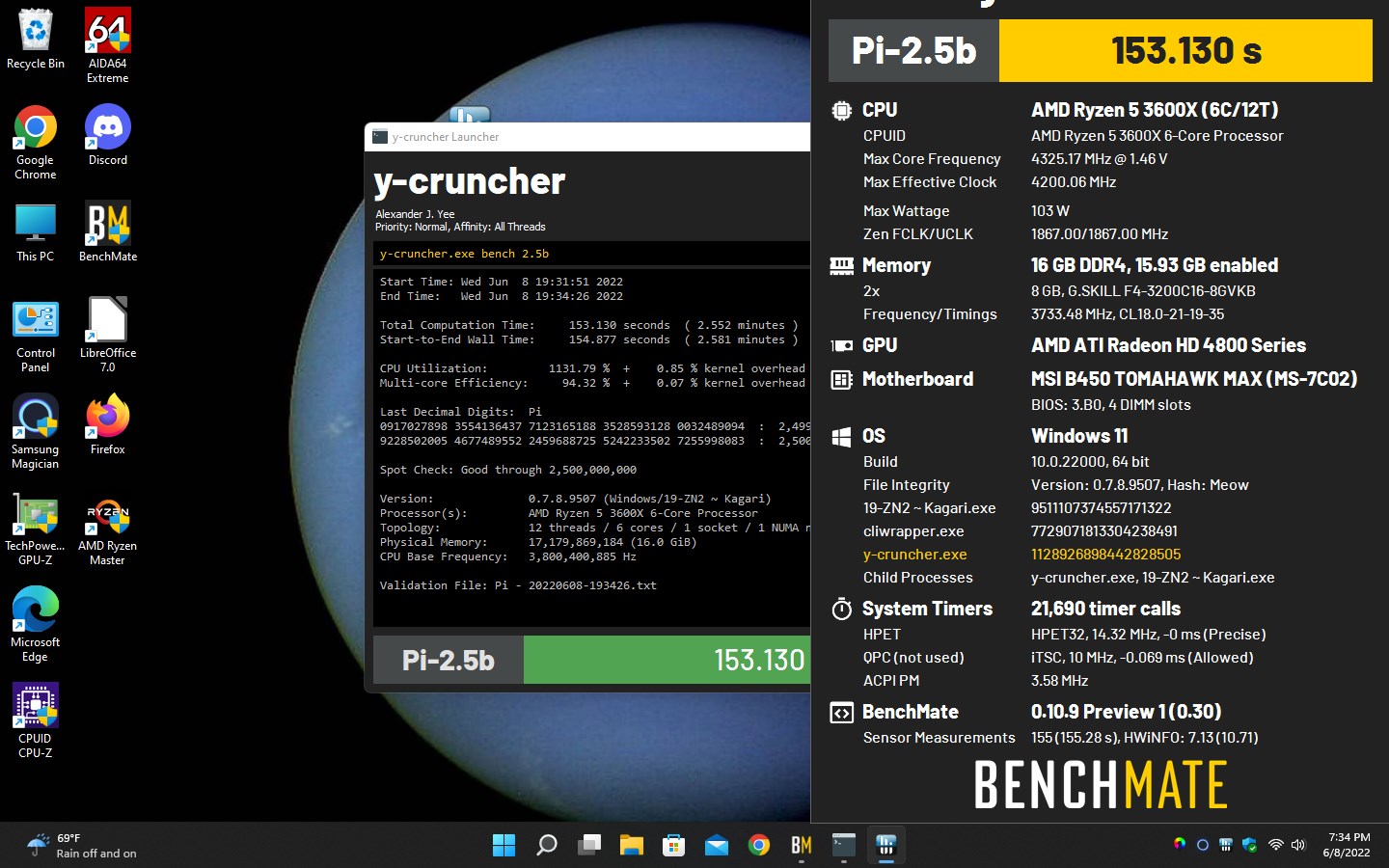Open the volume tray icon

coord(1298,845)
